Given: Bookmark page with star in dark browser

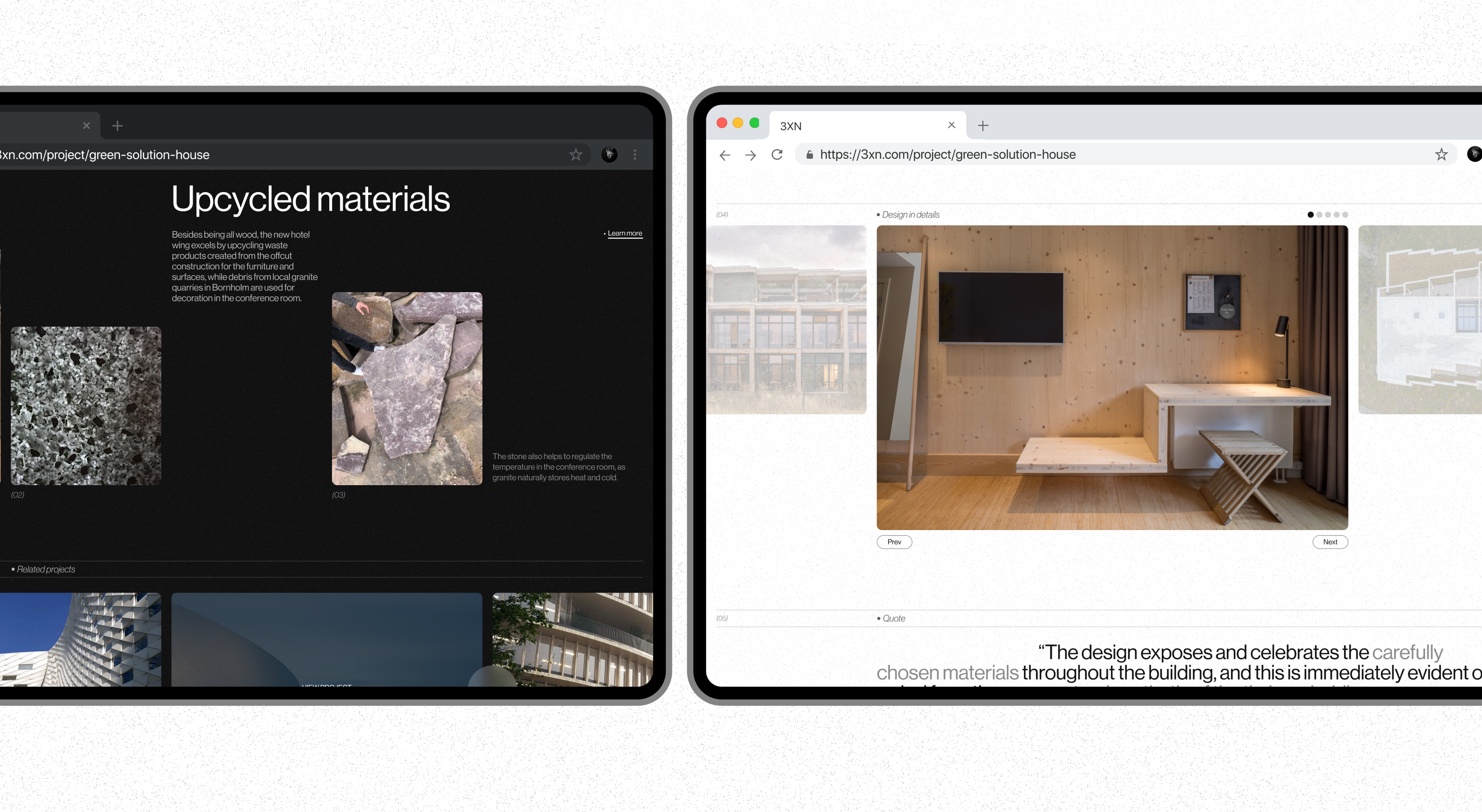Looking at the screenshot, I should [x=575, y=154].
